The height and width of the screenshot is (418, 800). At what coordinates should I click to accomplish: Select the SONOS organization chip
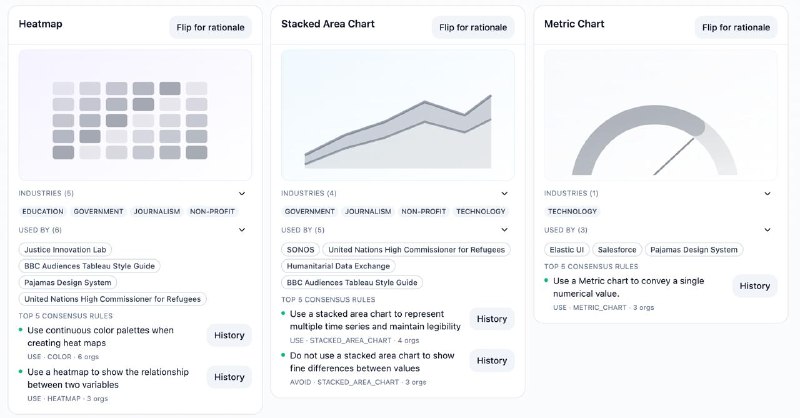(x=300, y=250)
